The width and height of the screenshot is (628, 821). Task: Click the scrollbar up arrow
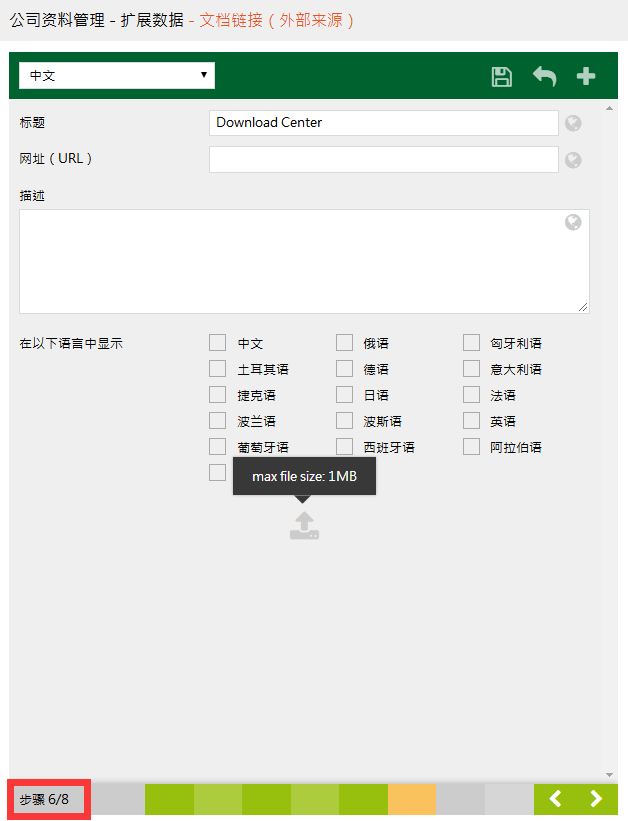click(610, 106)
